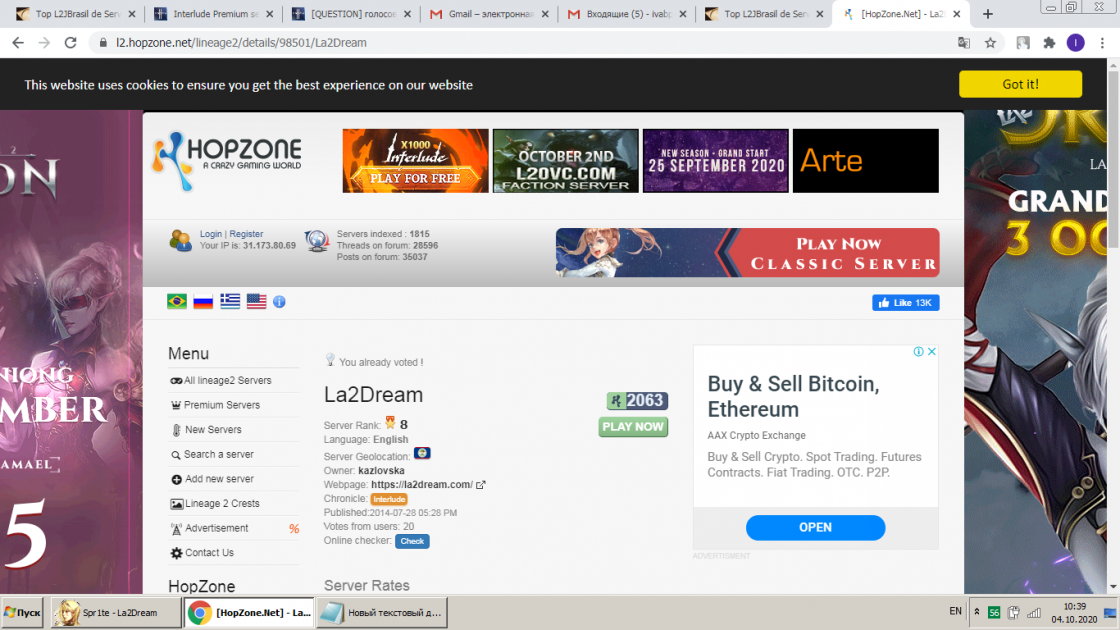Open the Chrome extensions puzzle icon
Viewport: 1120px width, 630px height.
[x=1049, y=43]
